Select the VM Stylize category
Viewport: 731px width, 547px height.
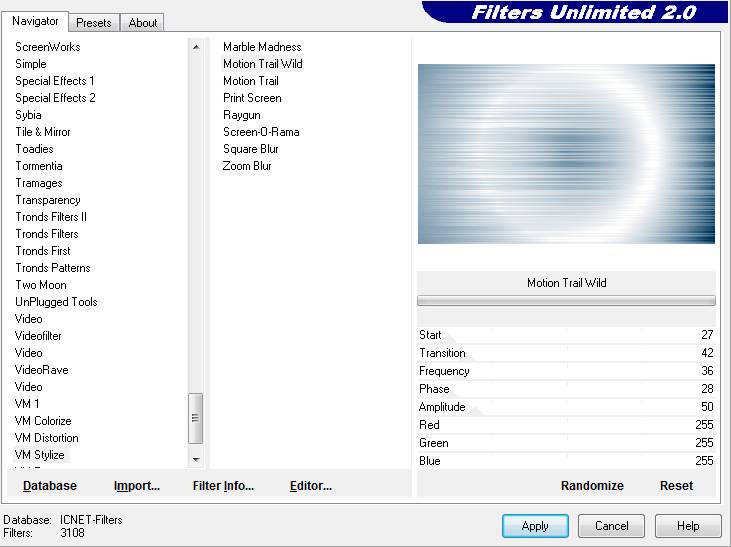click(x=40, y=455)
